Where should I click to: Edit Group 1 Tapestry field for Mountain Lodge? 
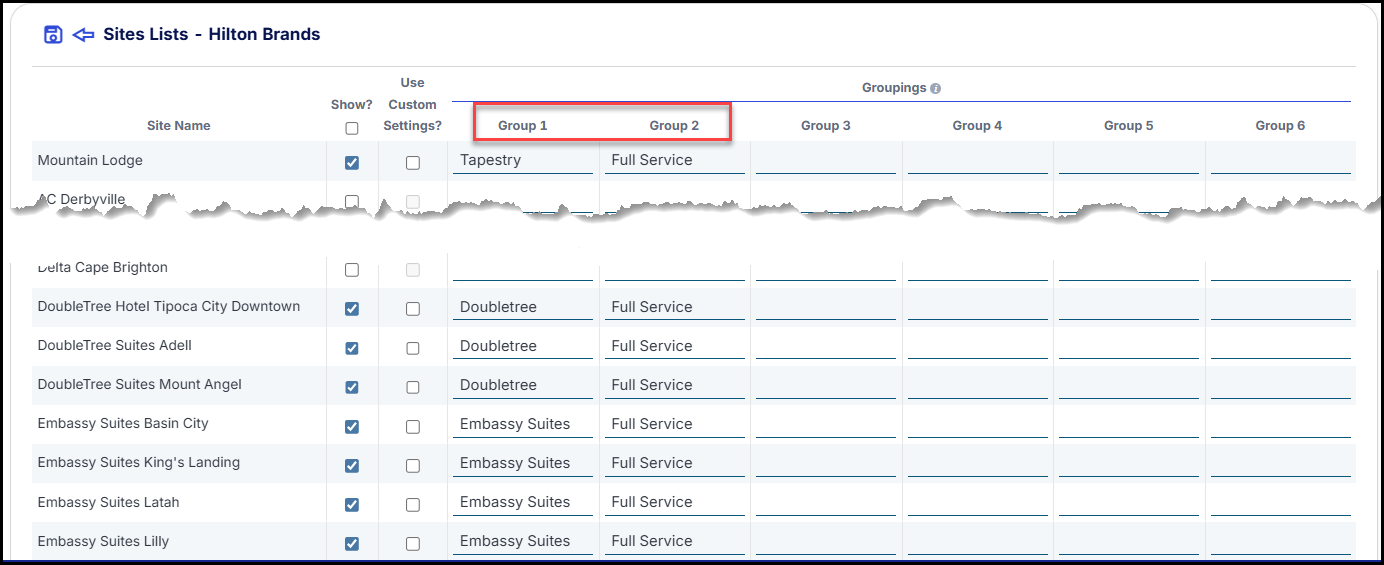click(523, 160)
